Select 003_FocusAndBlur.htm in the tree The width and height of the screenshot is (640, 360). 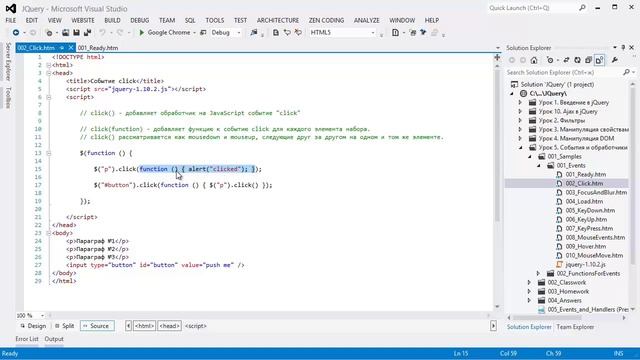[x=596, y=192]
